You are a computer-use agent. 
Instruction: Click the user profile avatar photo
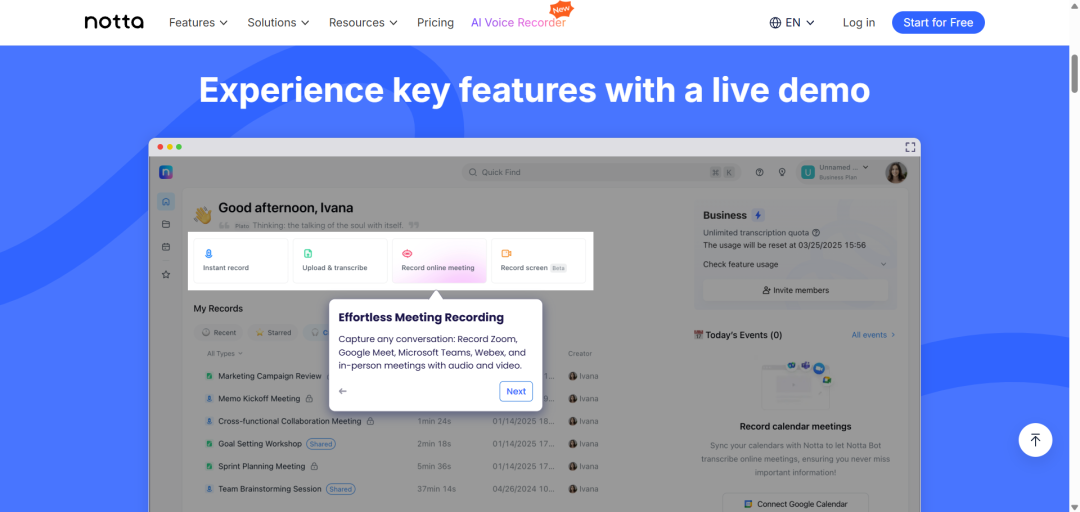[x=896, y=172]
